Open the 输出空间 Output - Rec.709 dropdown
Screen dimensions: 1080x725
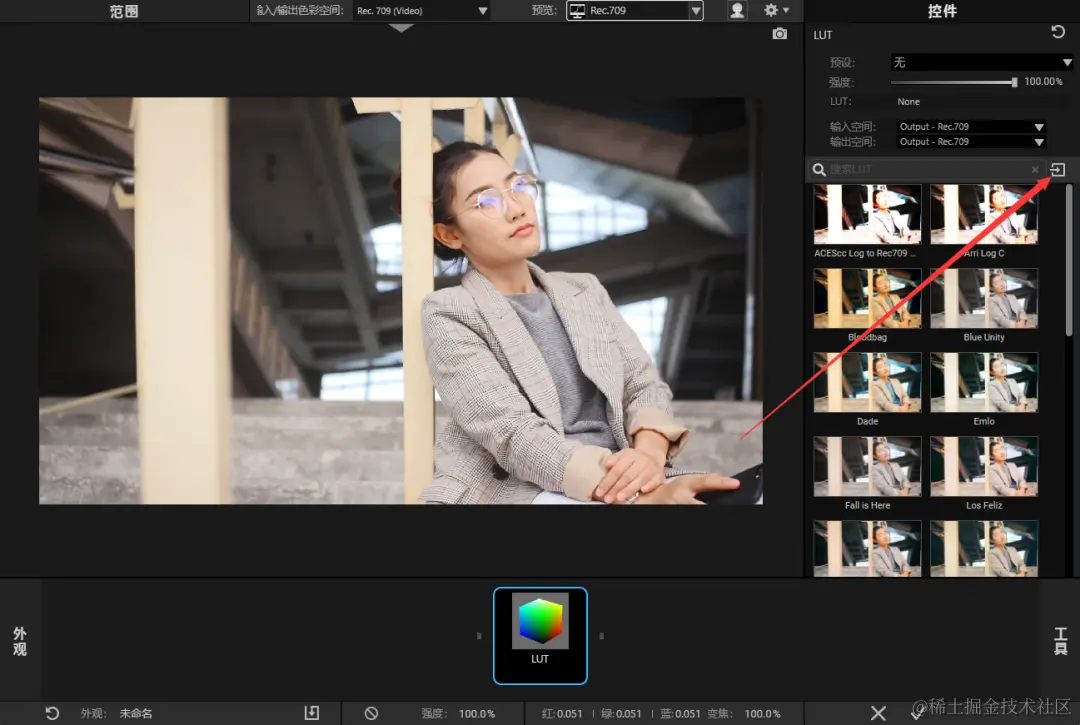(x=971, y=142)
